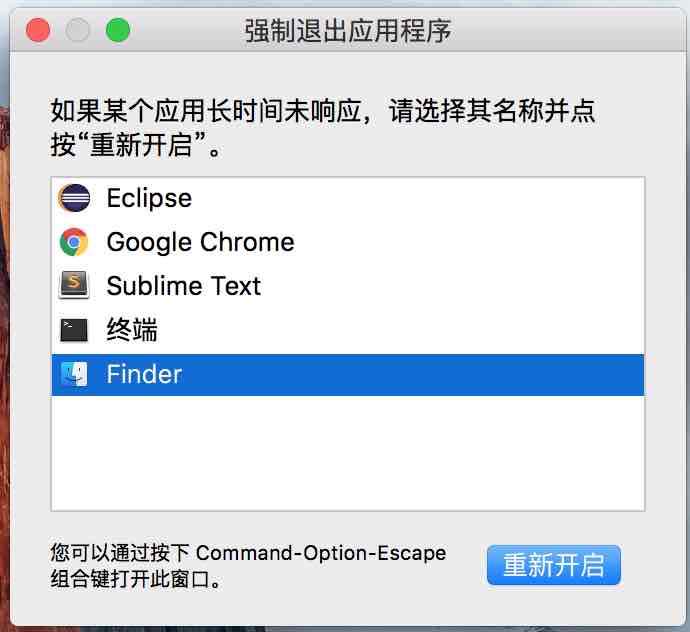Click the green zoom window button
Screen dimensions: 690x632
click(118, 30)
